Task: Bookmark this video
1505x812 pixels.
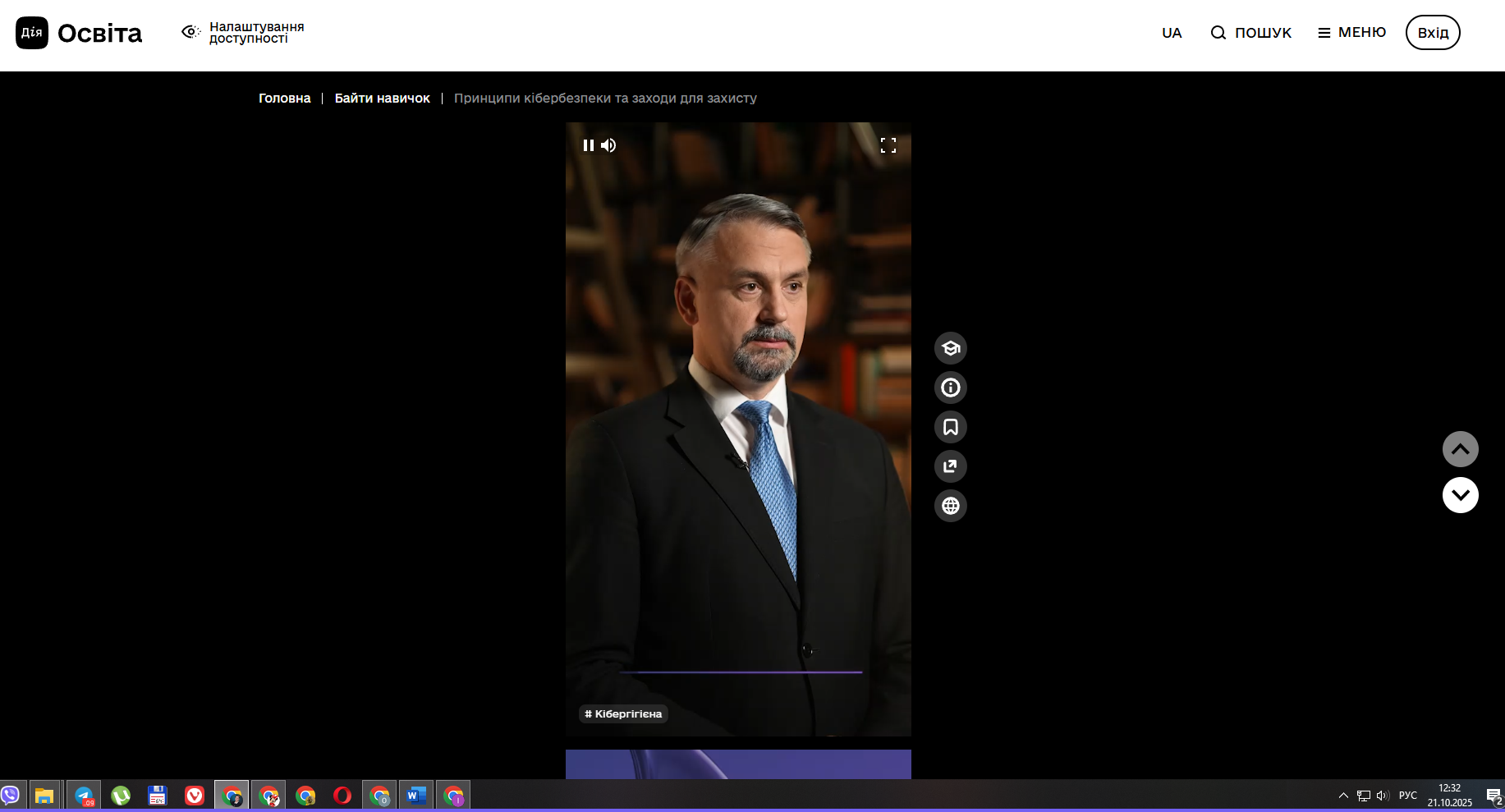Action: point(950,427)
